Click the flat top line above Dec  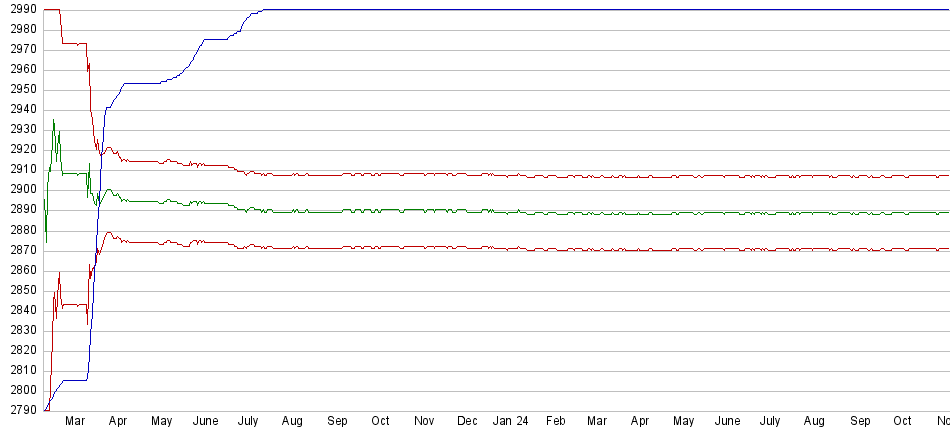(x=467, y=10)
